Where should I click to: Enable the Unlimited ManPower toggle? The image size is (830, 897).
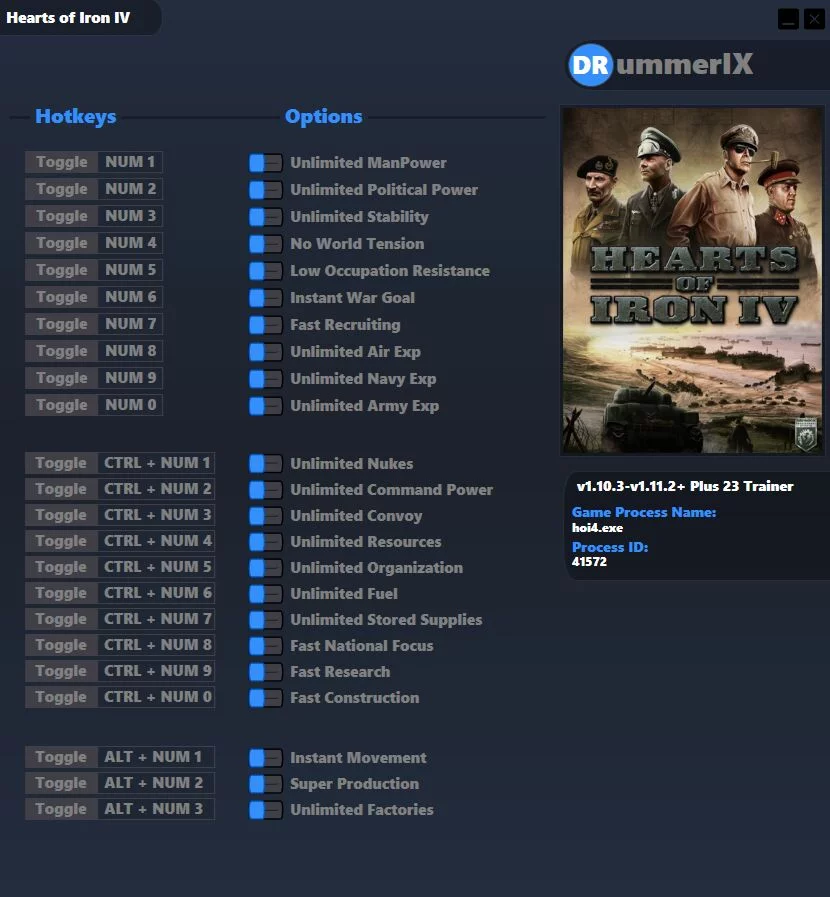coord(266,163)
